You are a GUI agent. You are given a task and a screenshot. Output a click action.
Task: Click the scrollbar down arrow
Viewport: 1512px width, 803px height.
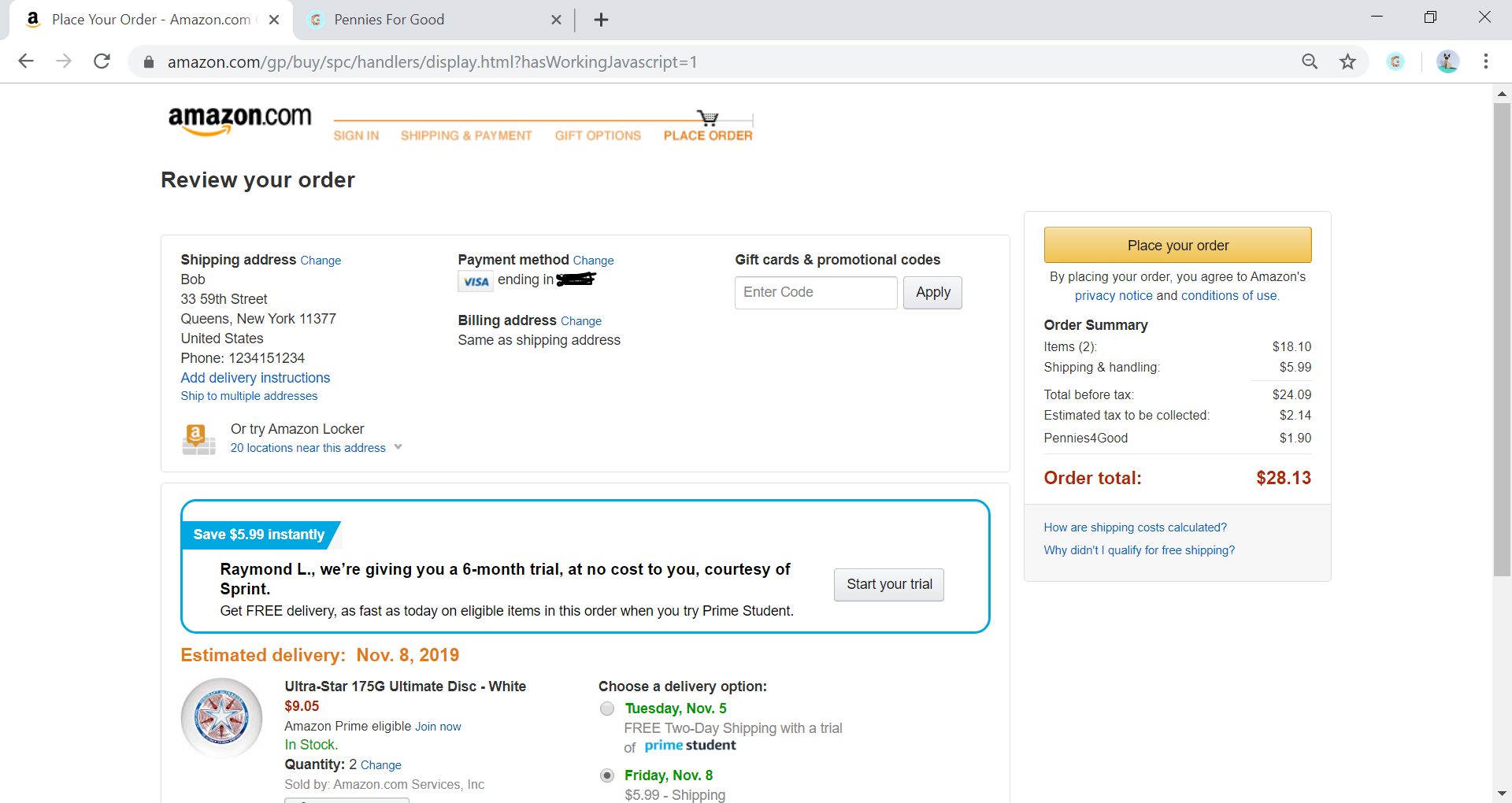[x=1502, y=794]
